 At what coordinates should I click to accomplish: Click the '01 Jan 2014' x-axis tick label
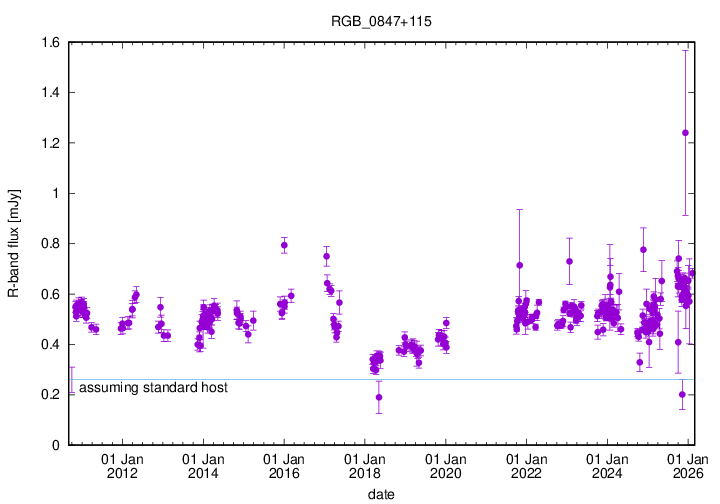click(x=203, y=466)
